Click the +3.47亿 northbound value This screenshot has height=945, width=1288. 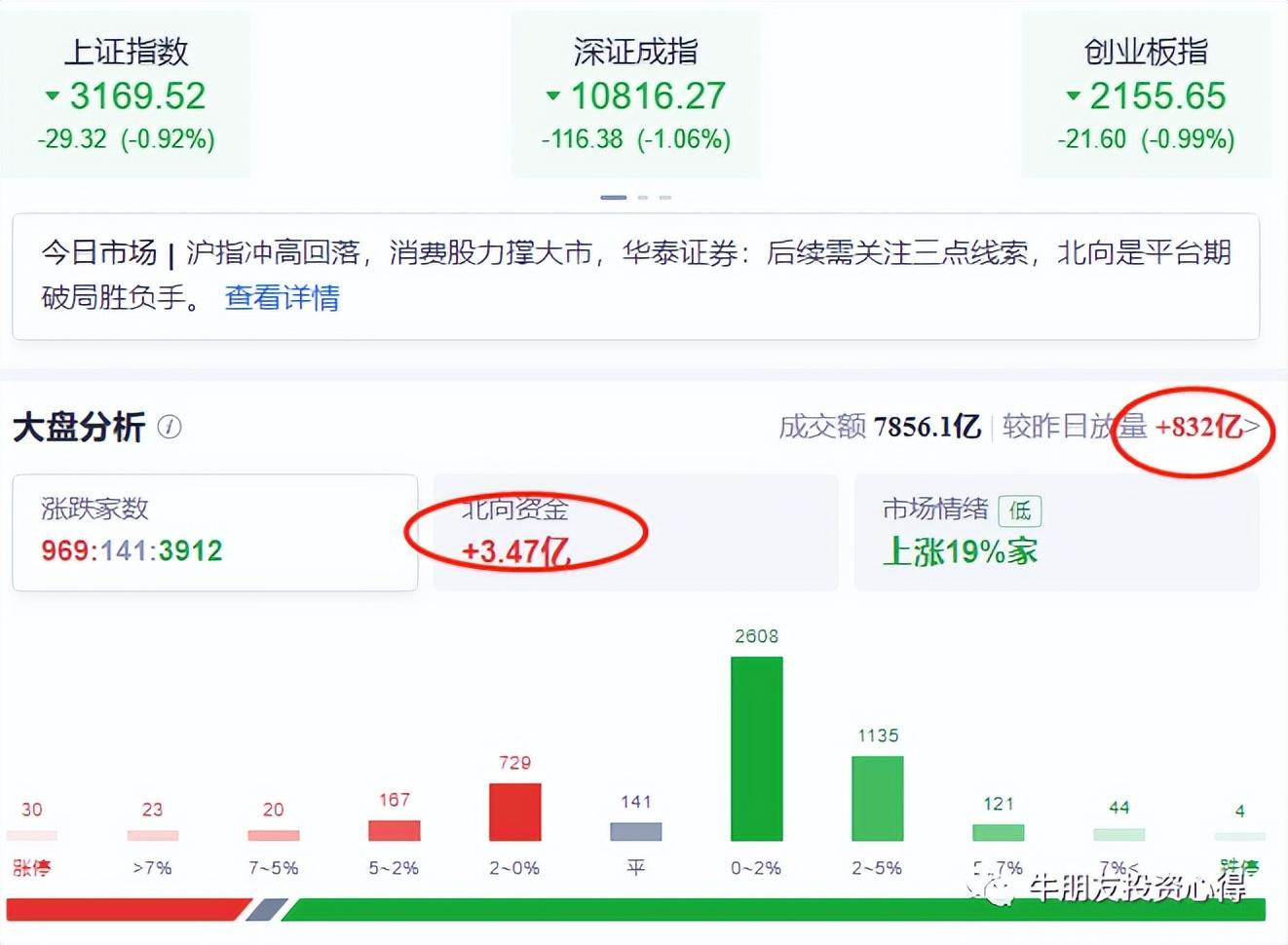515,551
